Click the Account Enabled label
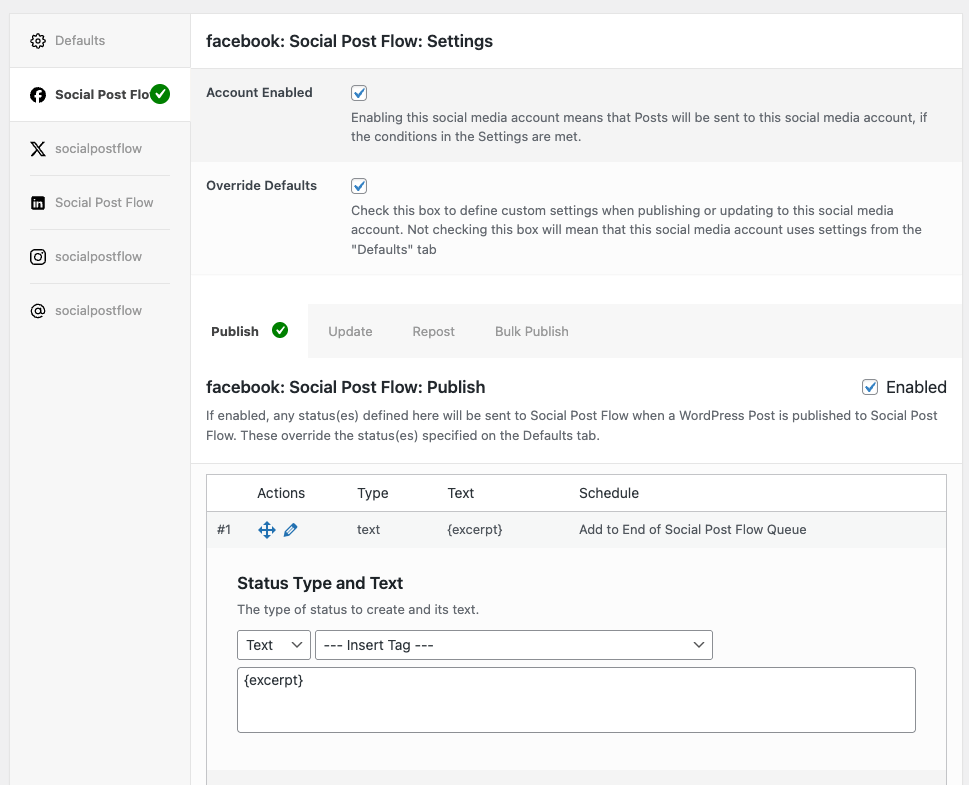 click(259, 93)
